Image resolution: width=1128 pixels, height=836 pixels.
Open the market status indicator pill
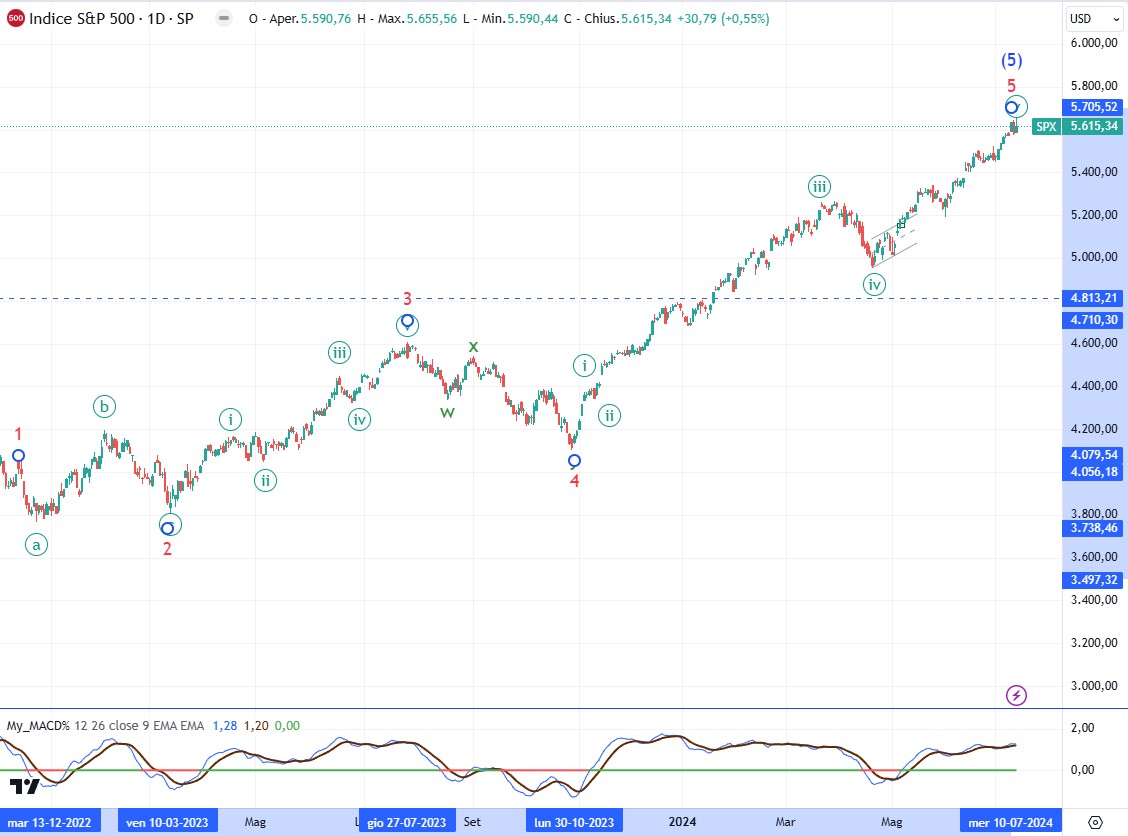[224, 19]
